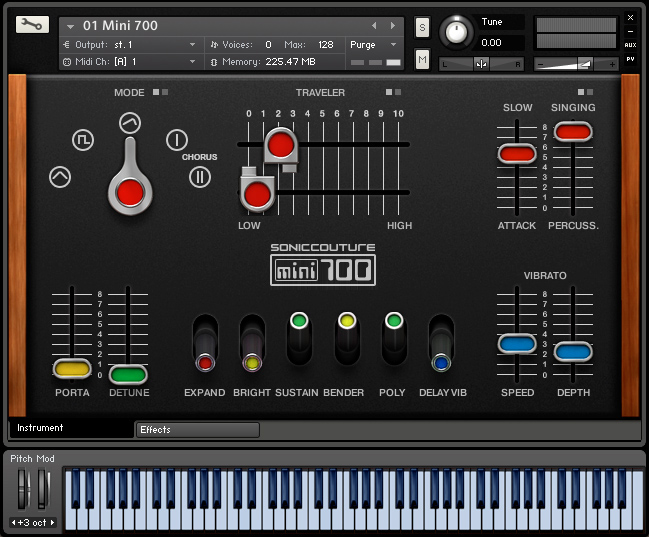Click the Tune knob
Image resolution: width=649 pixels, height=537 pixels.
[x=457, y=31]
